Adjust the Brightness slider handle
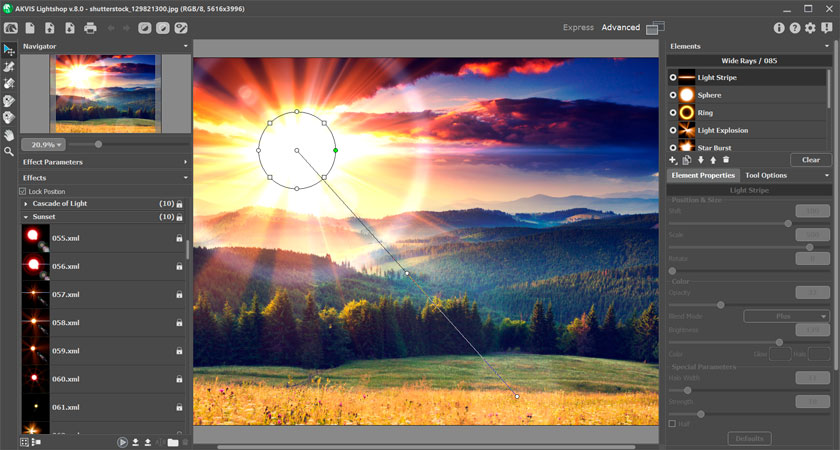 [x=779, y=342]
